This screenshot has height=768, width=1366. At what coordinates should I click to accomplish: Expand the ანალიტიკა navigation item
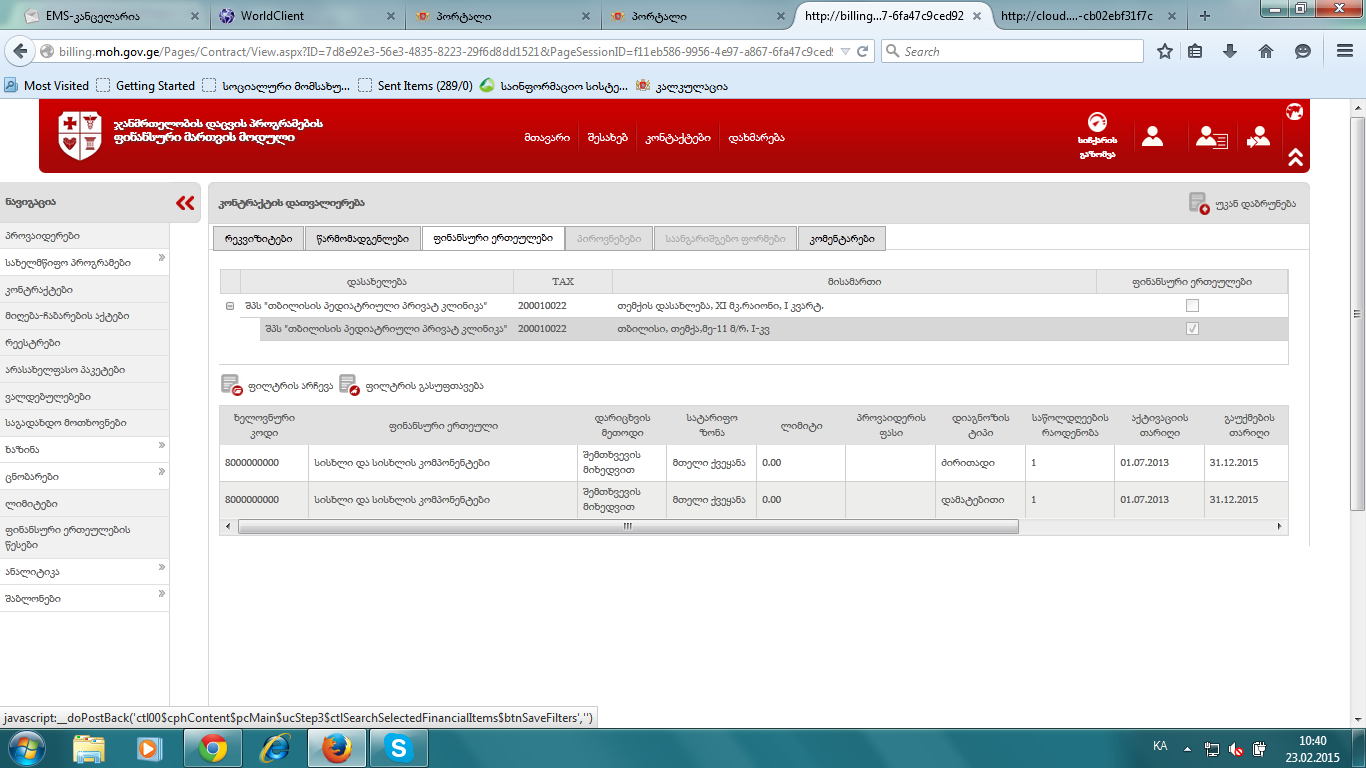161,569
